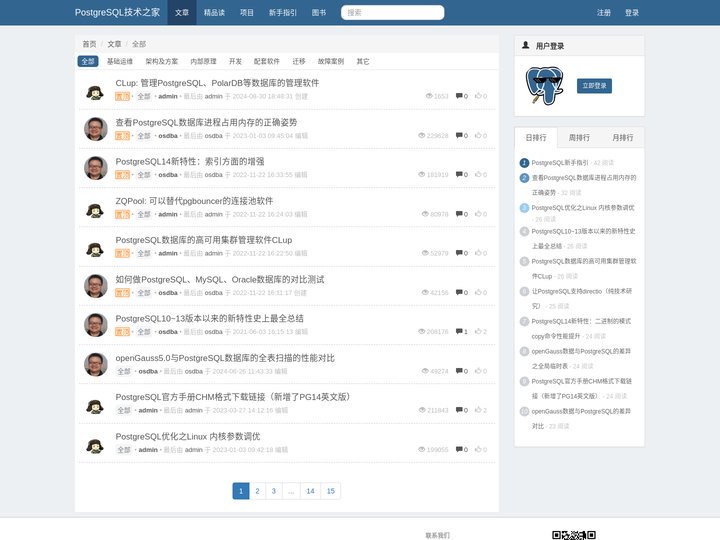The height and width of the screenshot is (540, 720).
Task: Click the comment icon in PostgreSQL10~13 article row
Action: click(x=459, y=332)
